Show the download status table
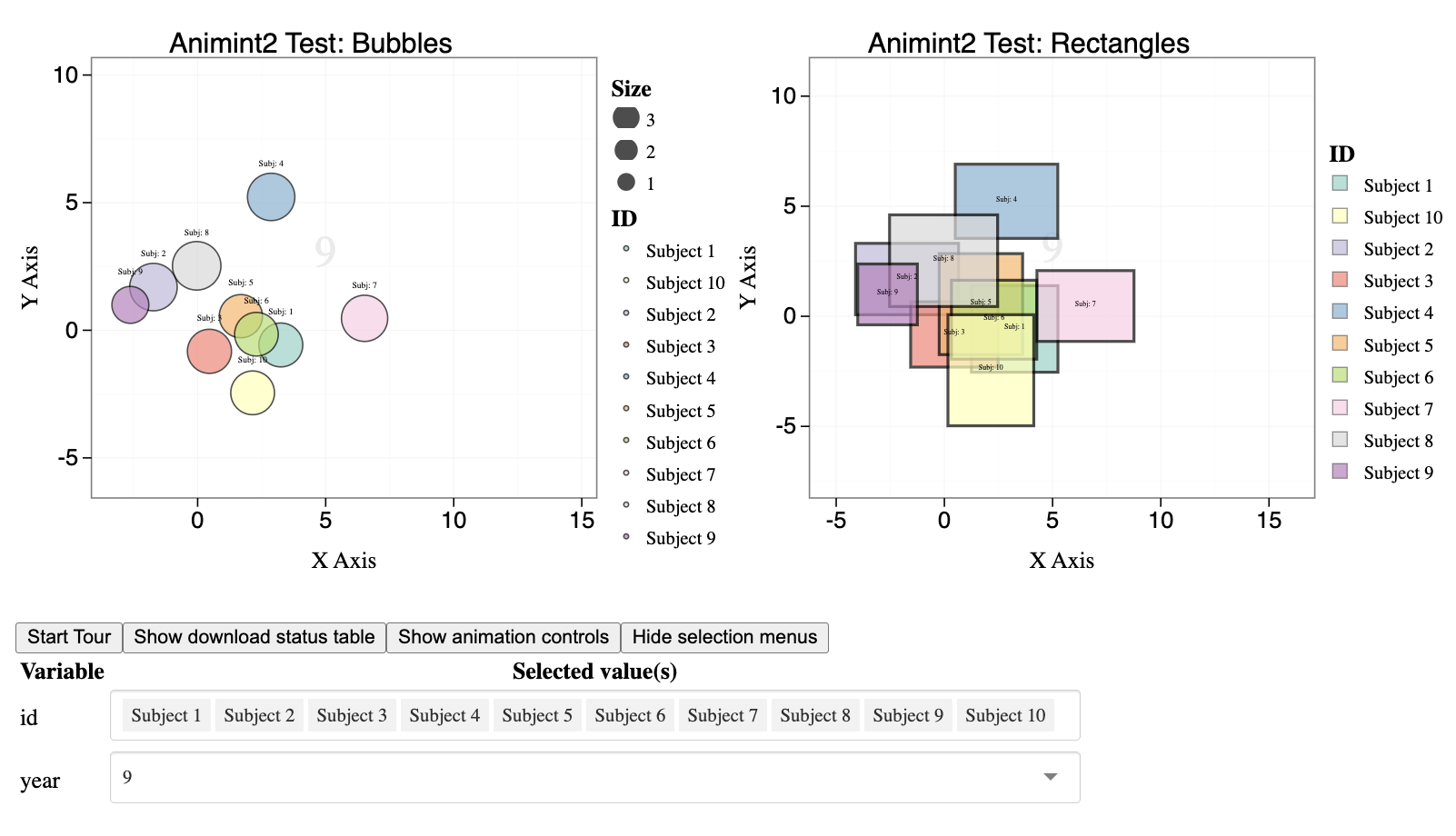Screen dimensions: 1456x836 (x=254, y=637)
